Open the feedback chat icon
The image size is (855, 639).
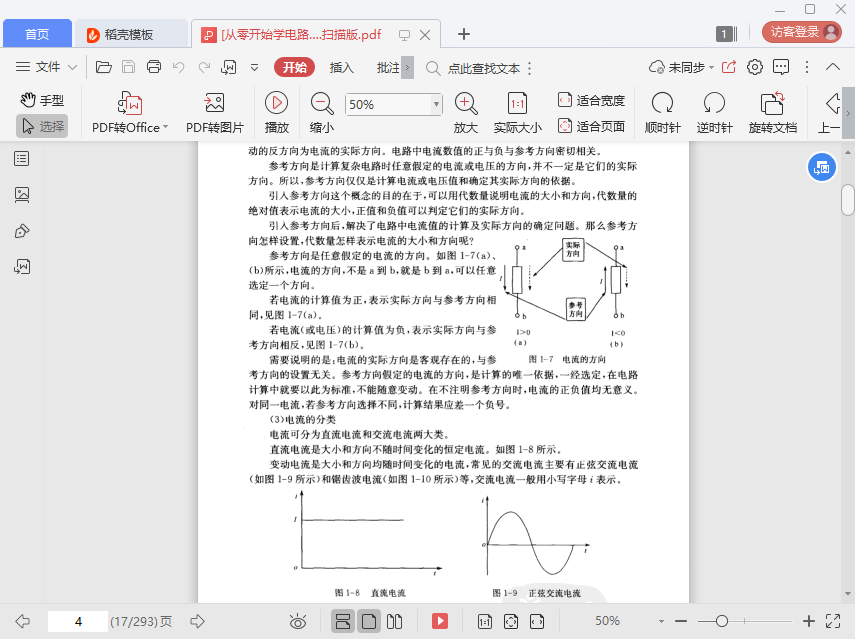[781, 67]
